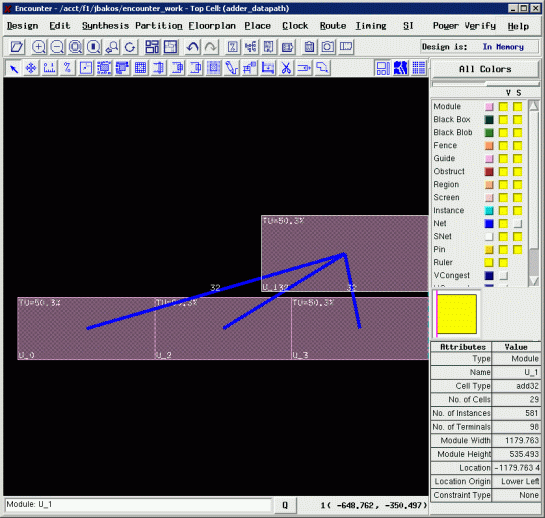
Task: Select the move cross-arrows tool
Action: [31, 68]
